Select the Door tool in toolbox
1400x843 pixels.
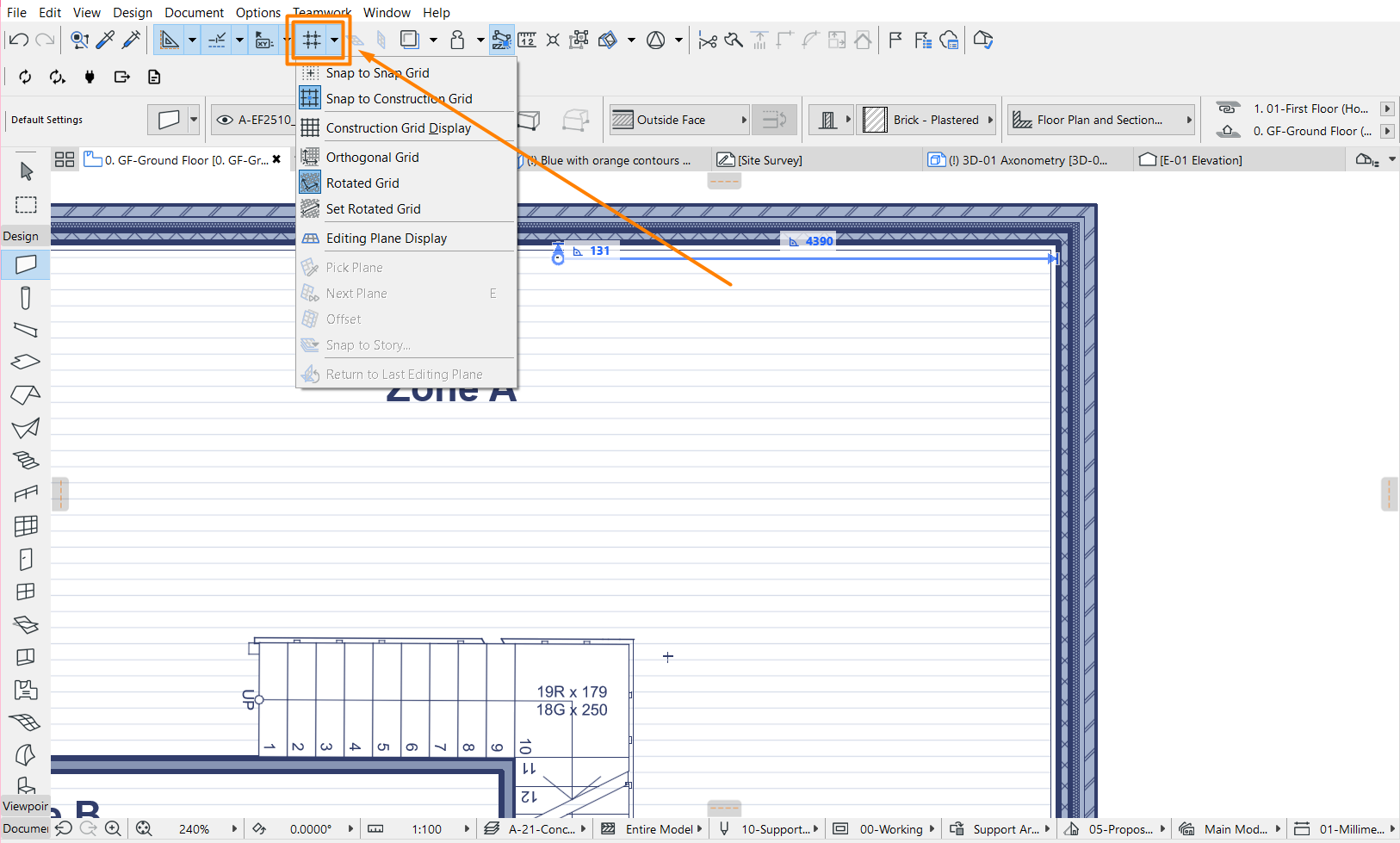pos(26,559)
